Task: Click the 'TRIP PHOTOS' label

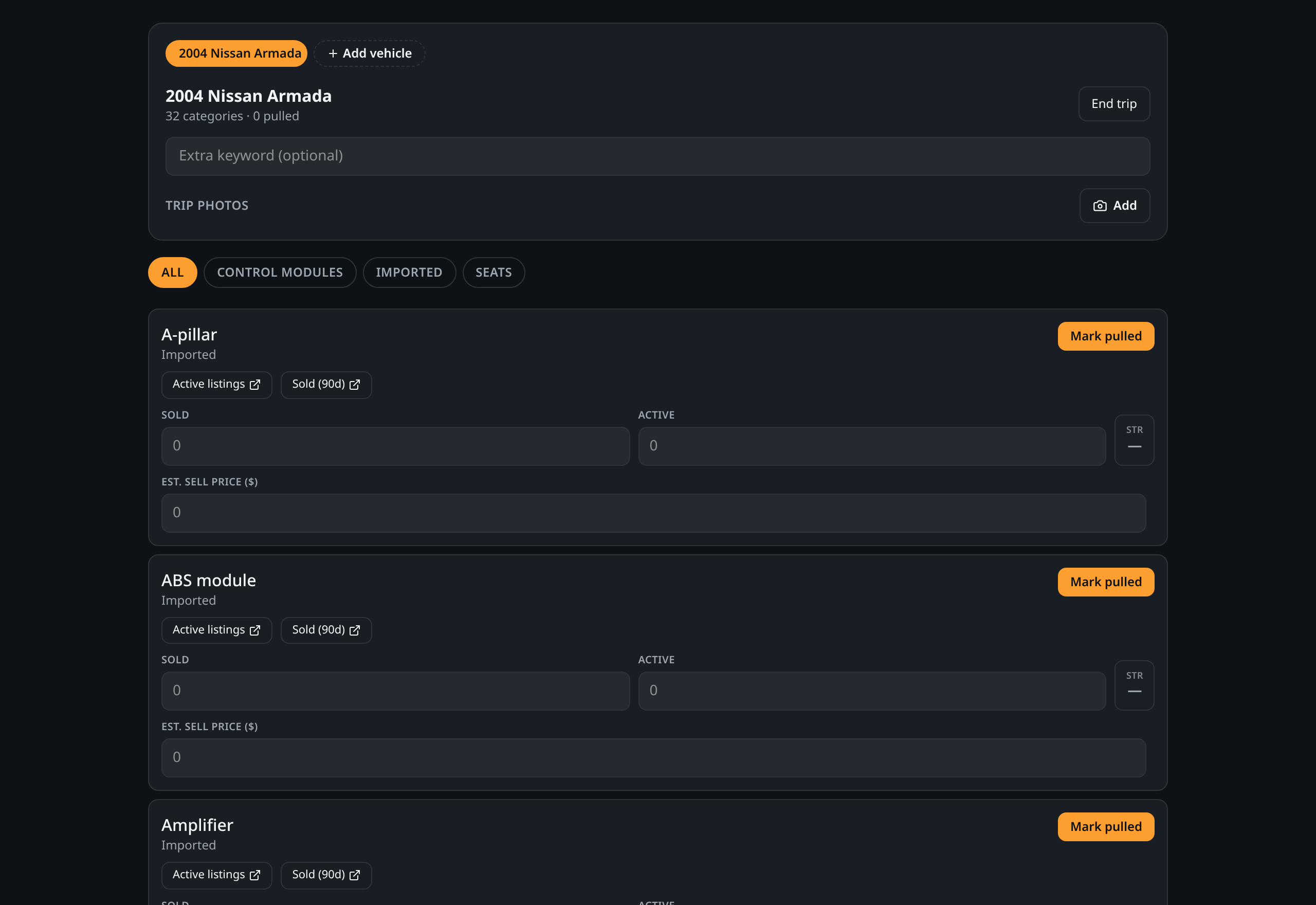Action: click(207, 206)
